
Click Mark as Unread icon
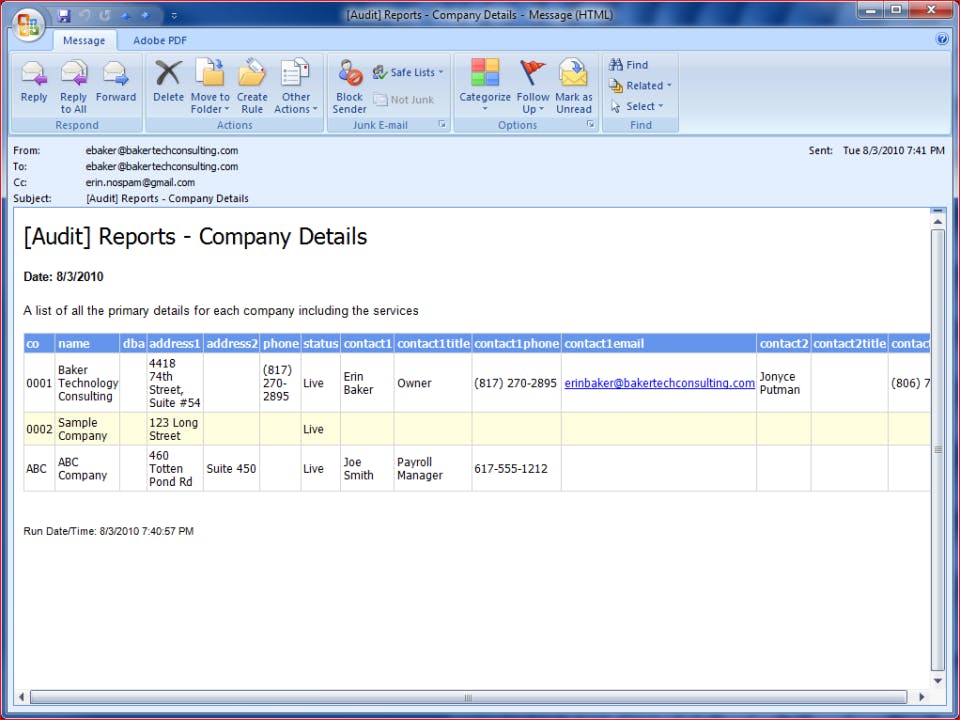[574, 86]
